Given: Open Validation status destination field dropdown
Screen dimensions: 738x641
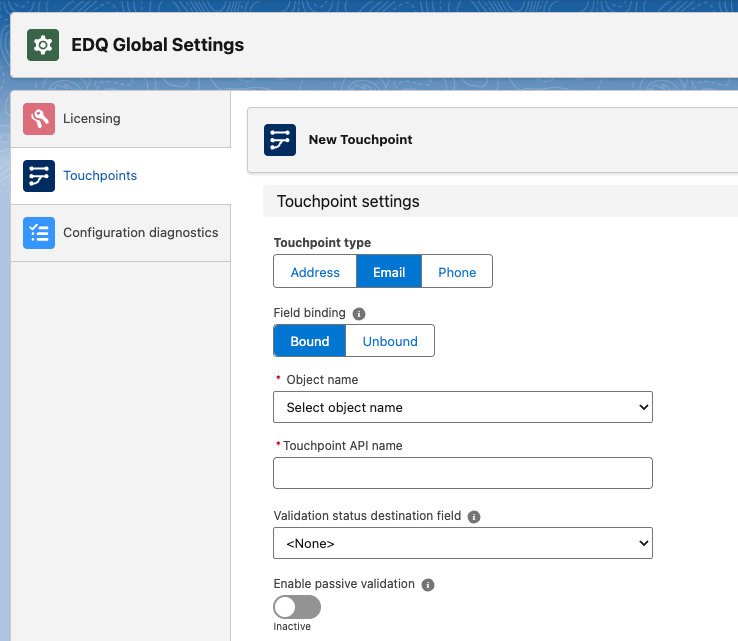Looking at the screenshot, I should click(x=463, y=543).
